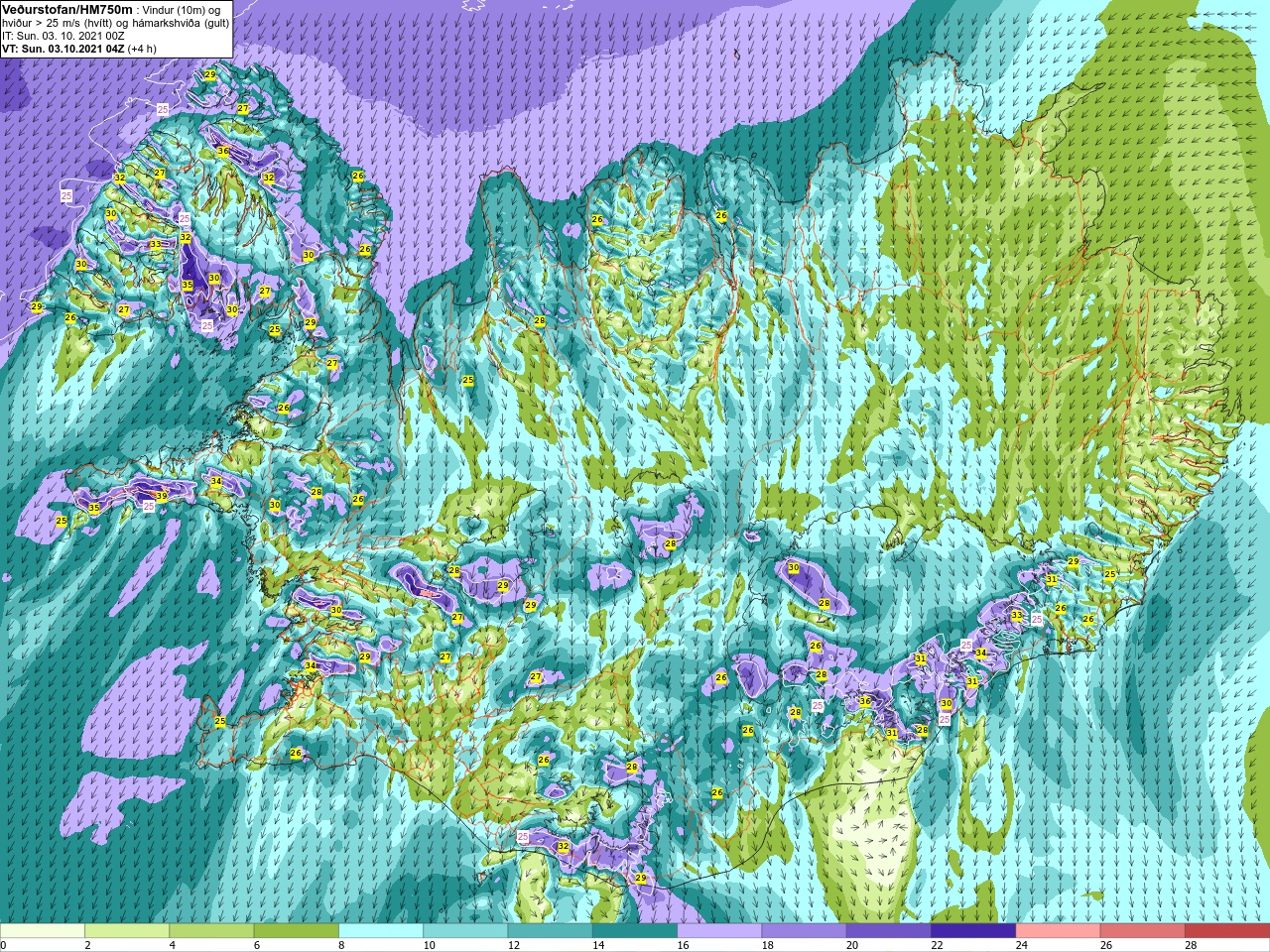The height and width of the screenshot is (952, 1270).
Task: Click the "Veðurstofan/HM750m" title text
Action: click(67, 9)
